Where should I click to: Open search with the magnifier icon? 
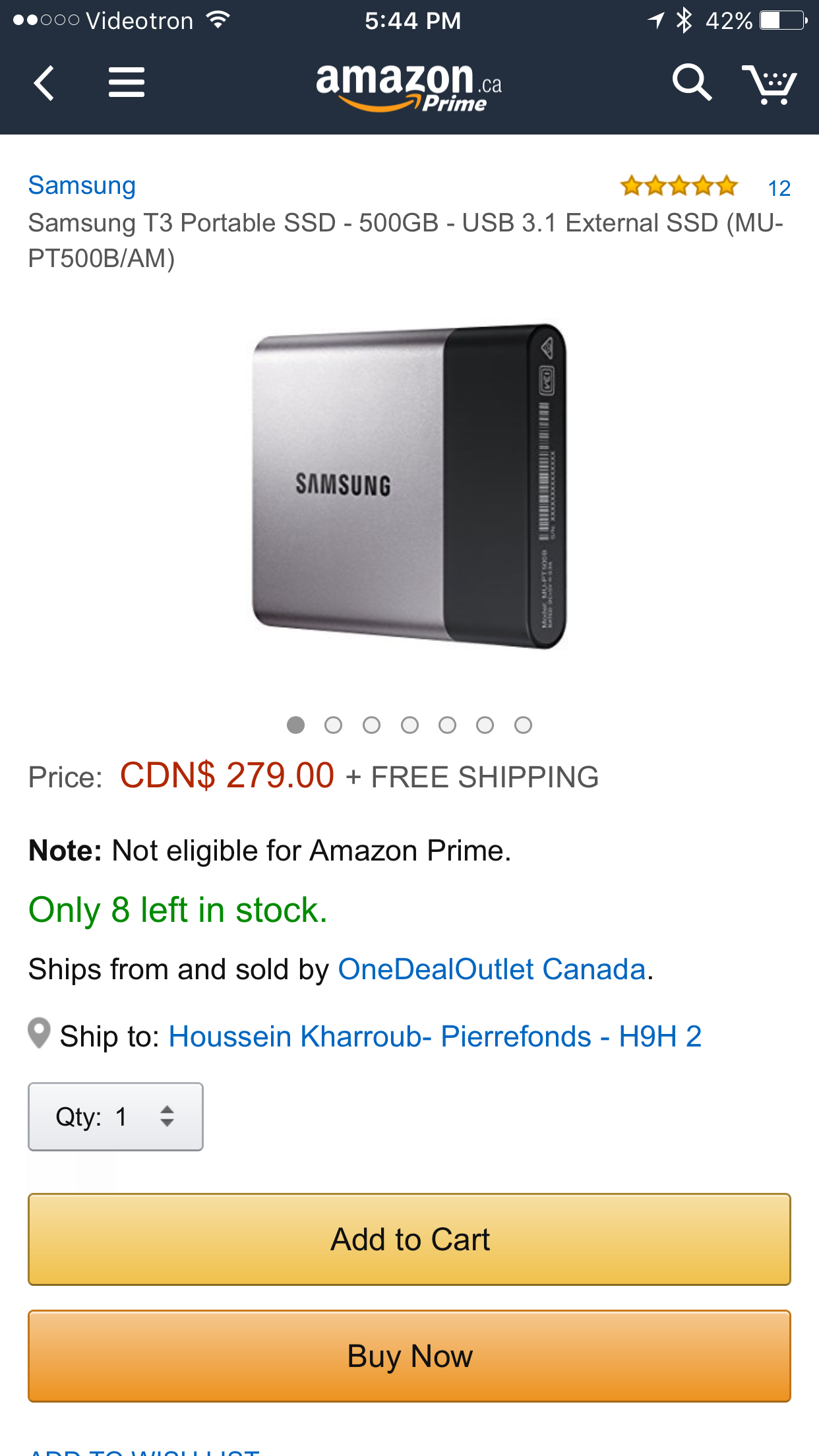692,82
